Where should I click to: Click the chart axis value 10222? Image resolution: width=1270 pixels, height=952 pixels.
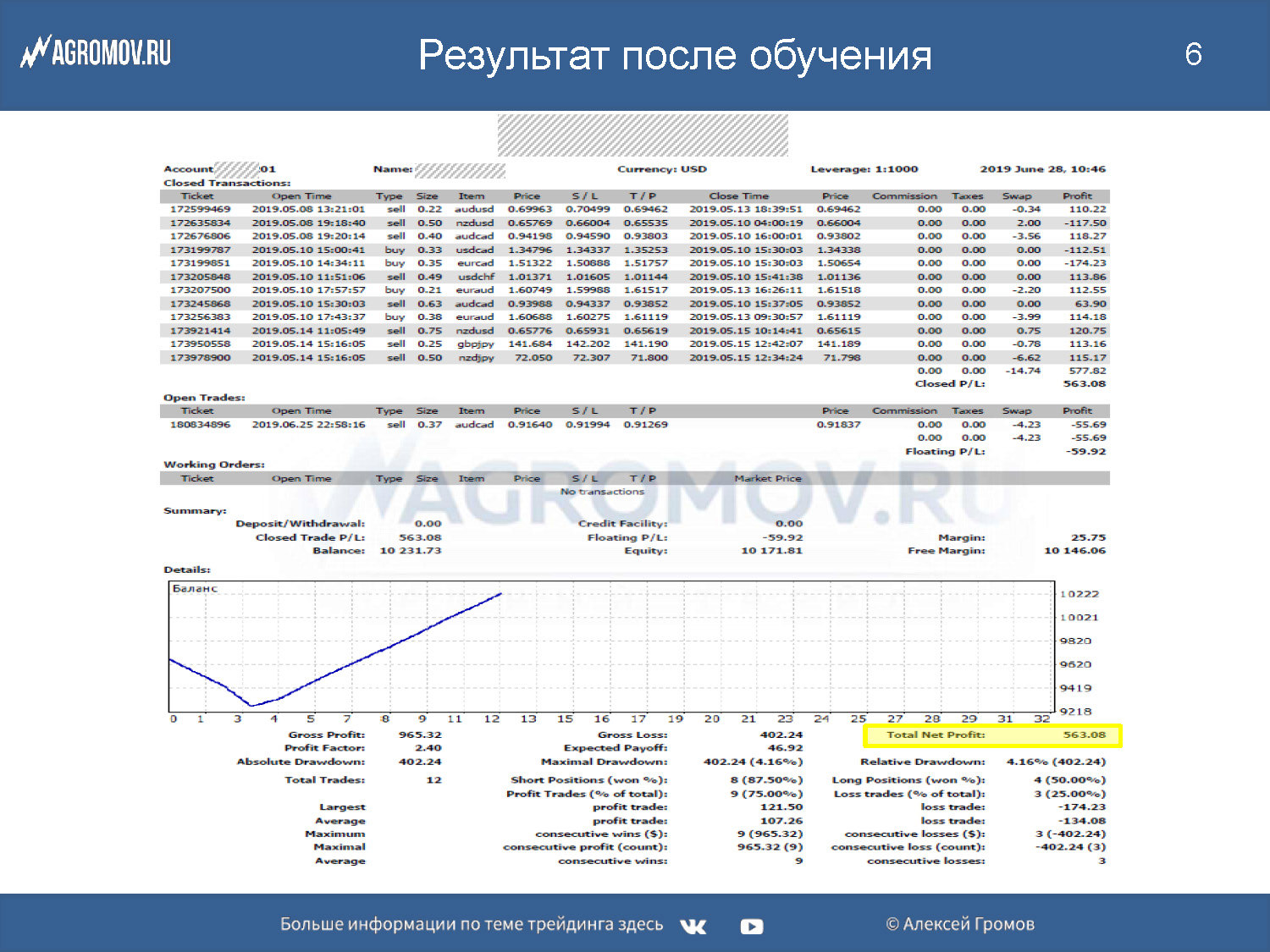coord(1079,594)
